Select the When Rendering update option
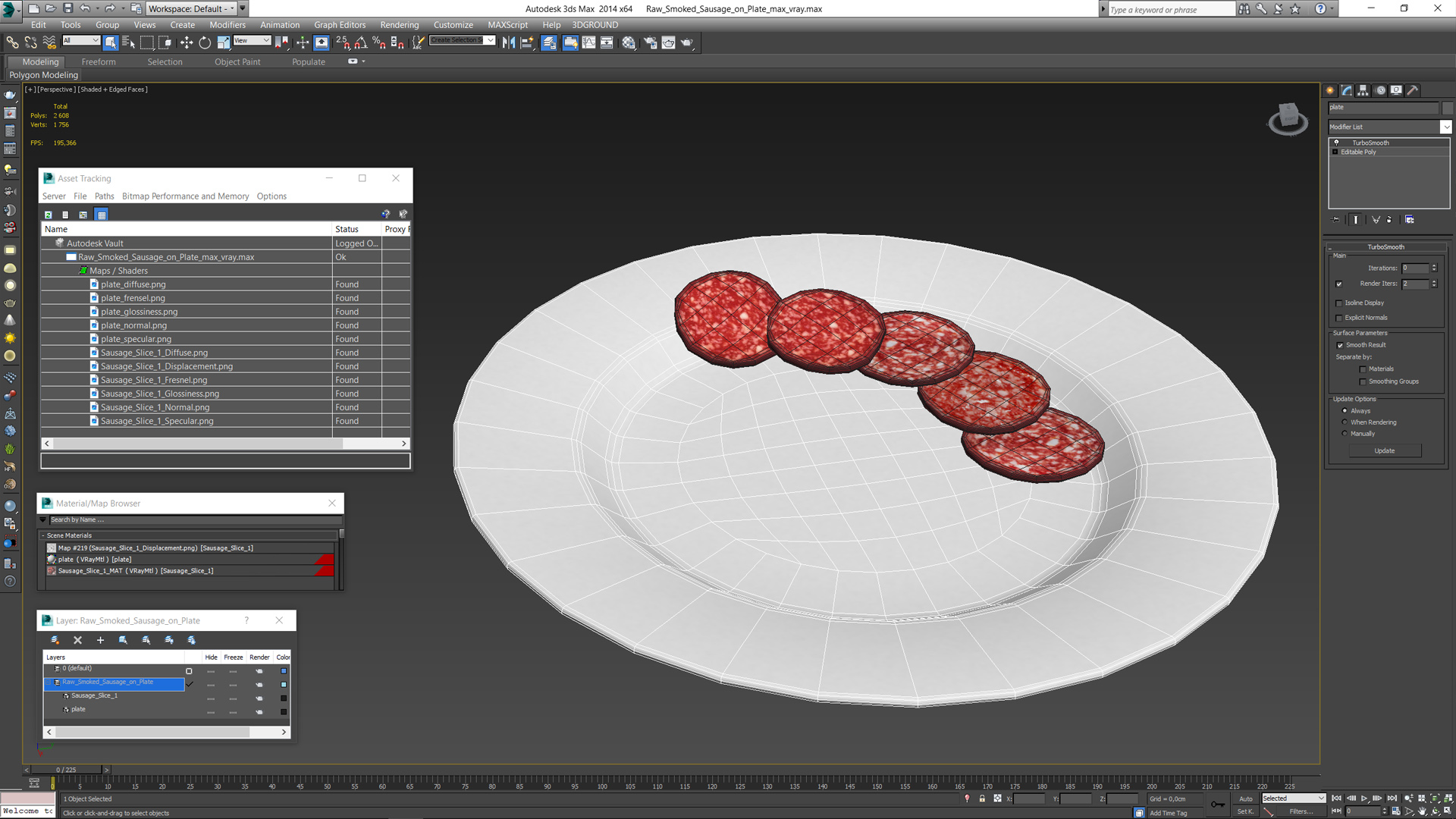This screenshot has height=819, width=1456. point(1345,422)
